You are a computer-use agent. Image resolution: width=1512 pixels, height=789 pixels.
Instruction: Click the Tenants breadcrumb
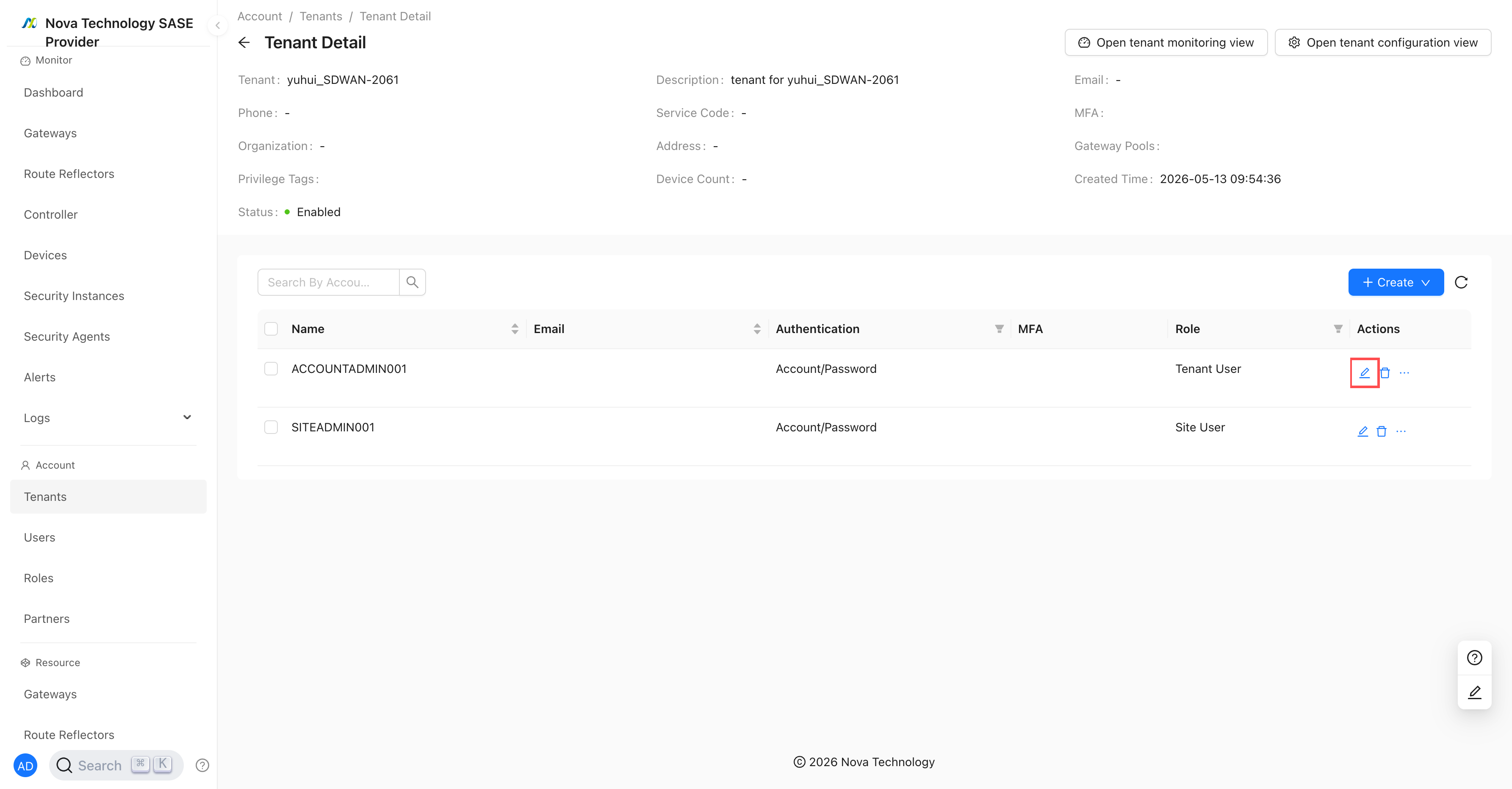tap(321, 17)
